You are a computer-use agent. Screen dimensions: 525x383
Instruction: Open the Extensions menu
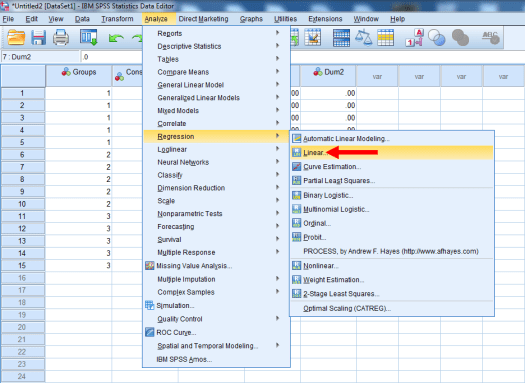pos(325,19)
